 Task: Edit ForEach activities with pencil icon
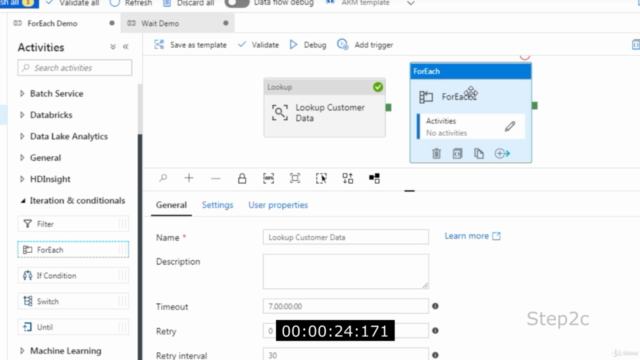pyautogui.click(x=510, y=127)
